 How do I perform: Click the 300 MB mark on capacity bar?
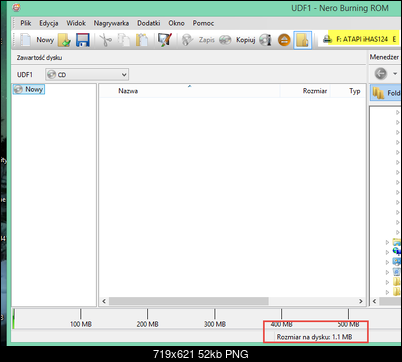(x=215, y=324)
